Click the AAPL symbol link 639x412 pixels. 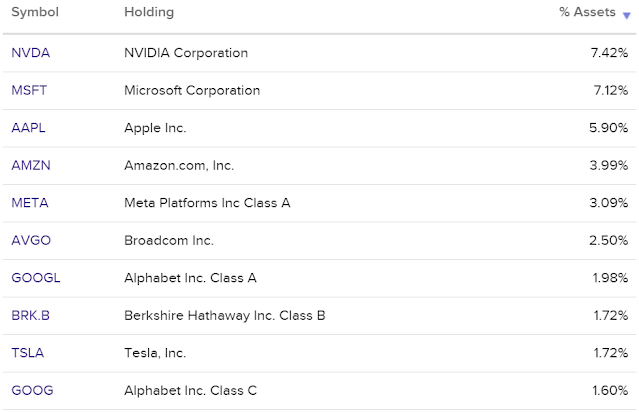pos(28,128)
